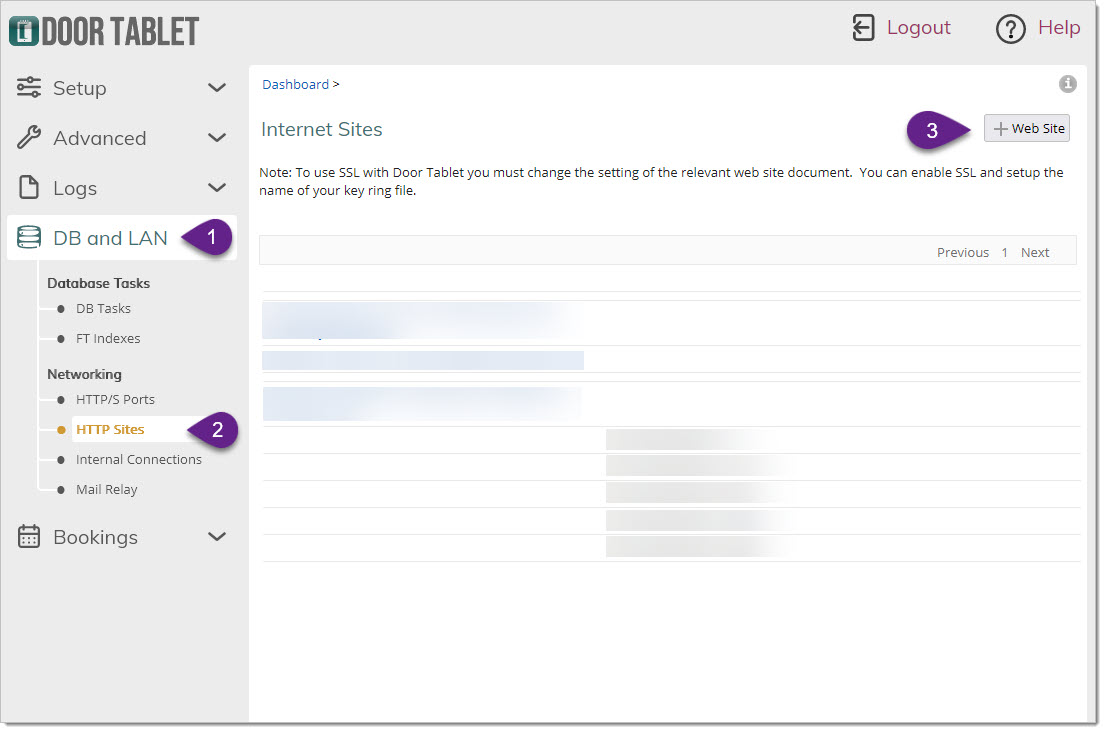The width and height of the screenshot is (1104, 731).
Task: Click the Bookings calendar icon
Action: tap(29, 537)
